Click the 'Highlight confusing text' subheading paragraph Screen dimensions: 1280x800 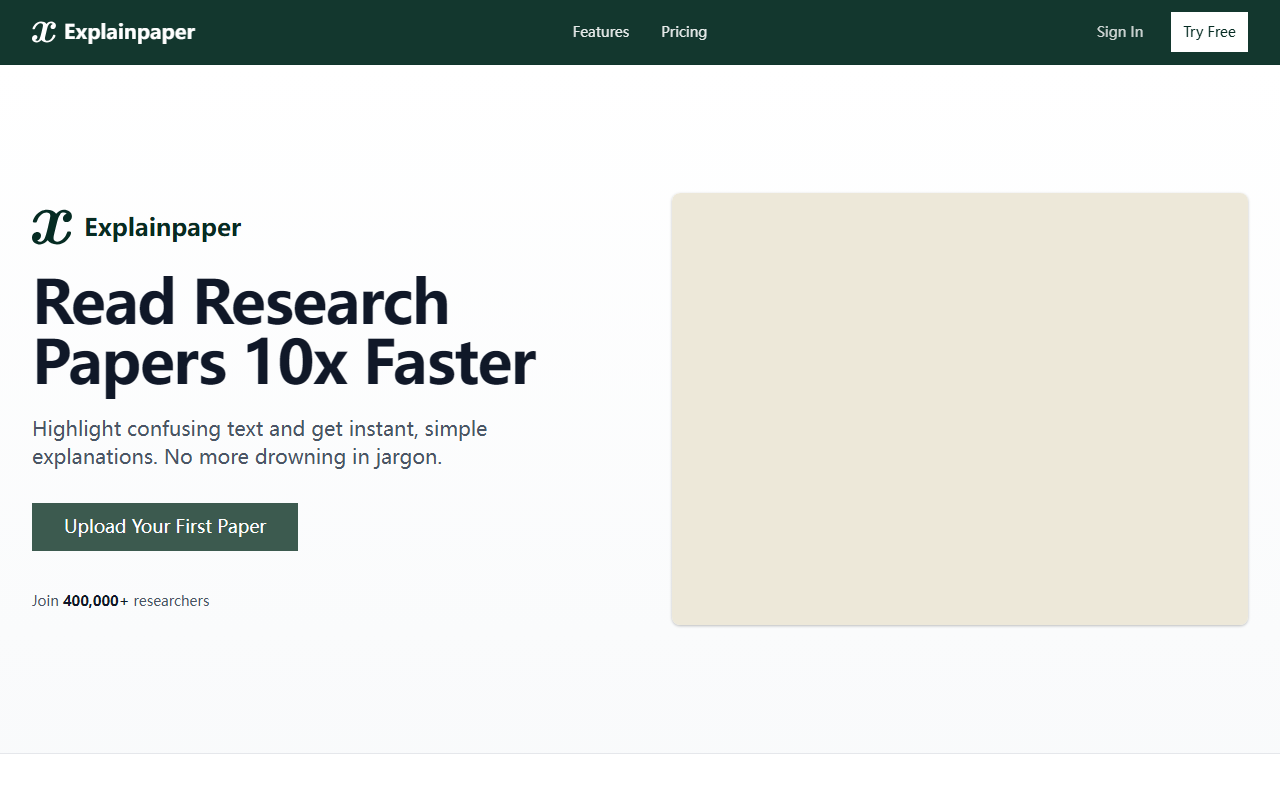coord(260,443)
